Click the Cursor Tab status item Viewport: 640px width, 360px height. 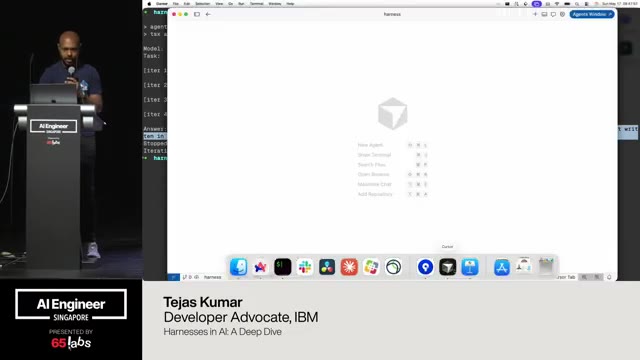[x=566, y=277]
